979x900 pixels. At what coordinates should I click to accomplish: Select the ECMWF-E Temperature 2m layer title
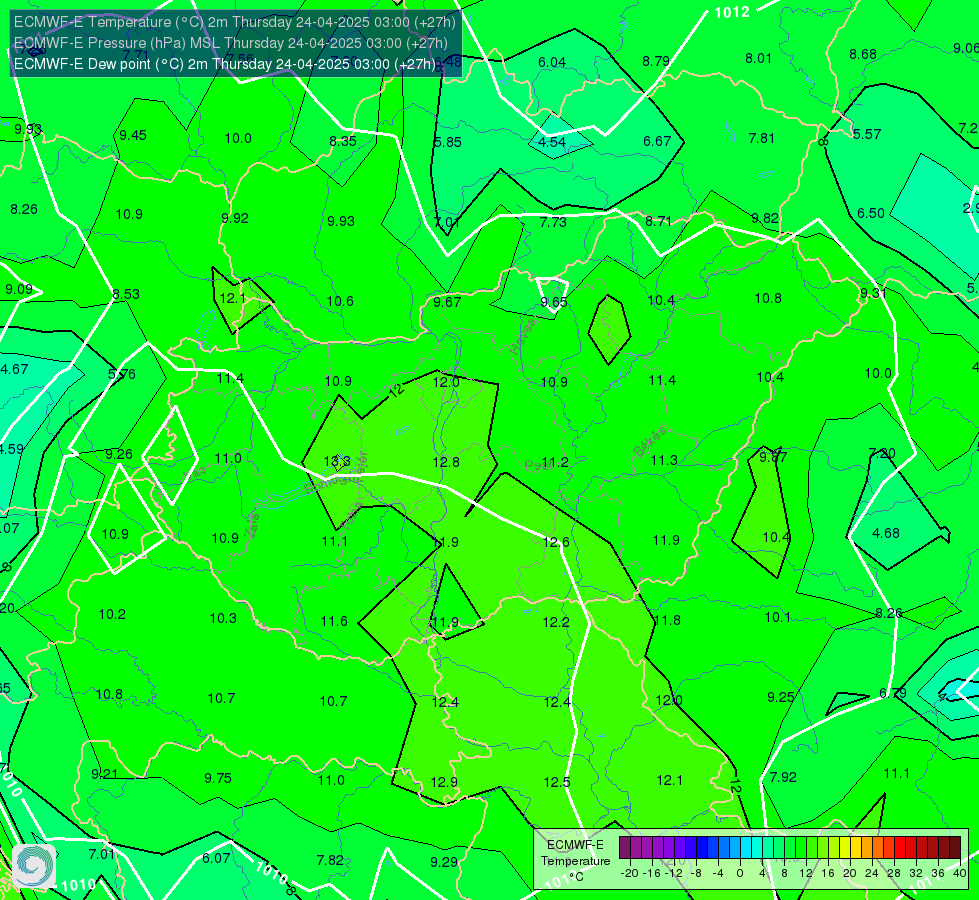coord(235,22)
